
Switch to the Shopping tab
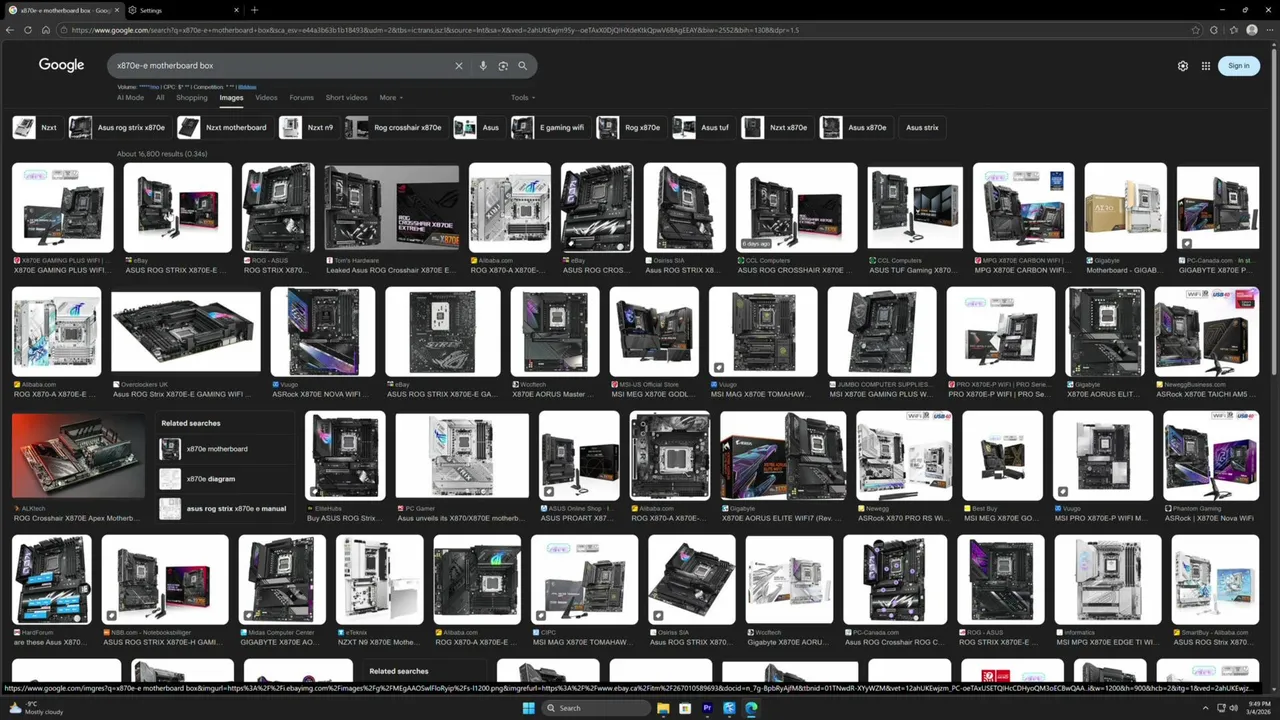[192, 98]
